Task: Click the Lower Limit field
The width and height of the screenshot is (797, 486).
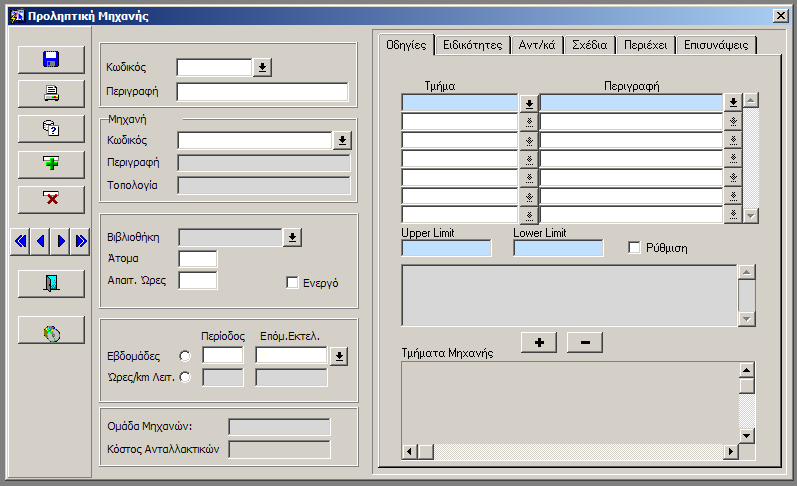Action: (558, 248)
